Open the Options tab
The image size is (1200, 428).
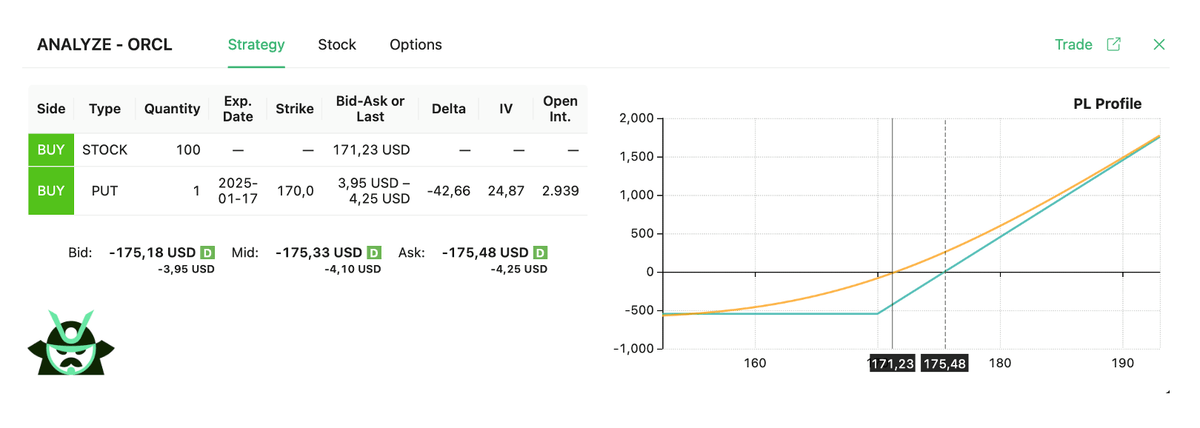tap(416, 45)
